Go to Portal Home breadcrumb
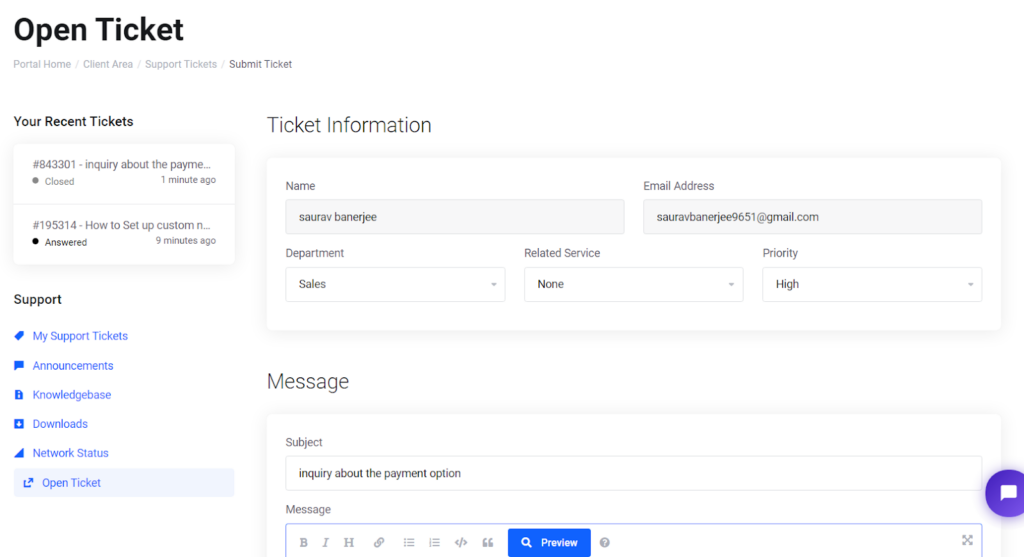1024x557 pixels. (x=42, y=64)
